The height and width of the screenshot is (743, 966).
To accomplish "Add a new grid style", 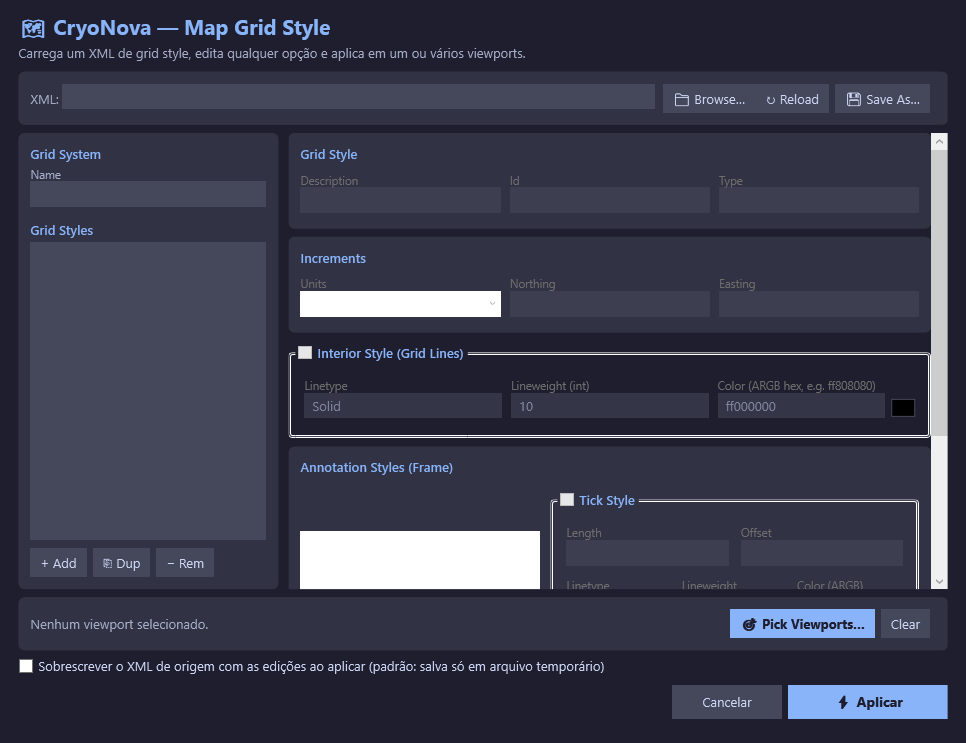I will point(59,563).
